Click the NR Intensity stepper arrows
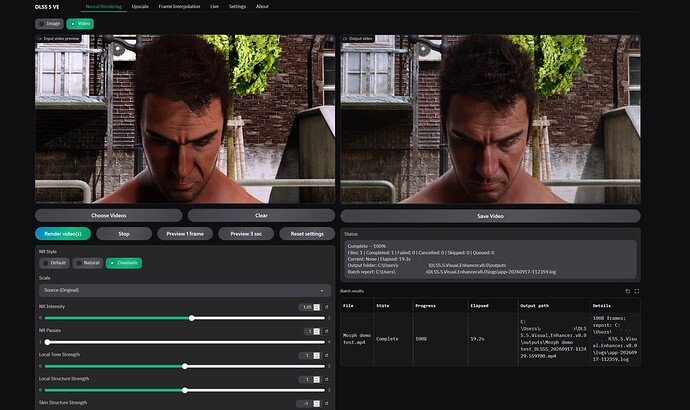Screen dimensions: 690x410 (x=316, y=307)
